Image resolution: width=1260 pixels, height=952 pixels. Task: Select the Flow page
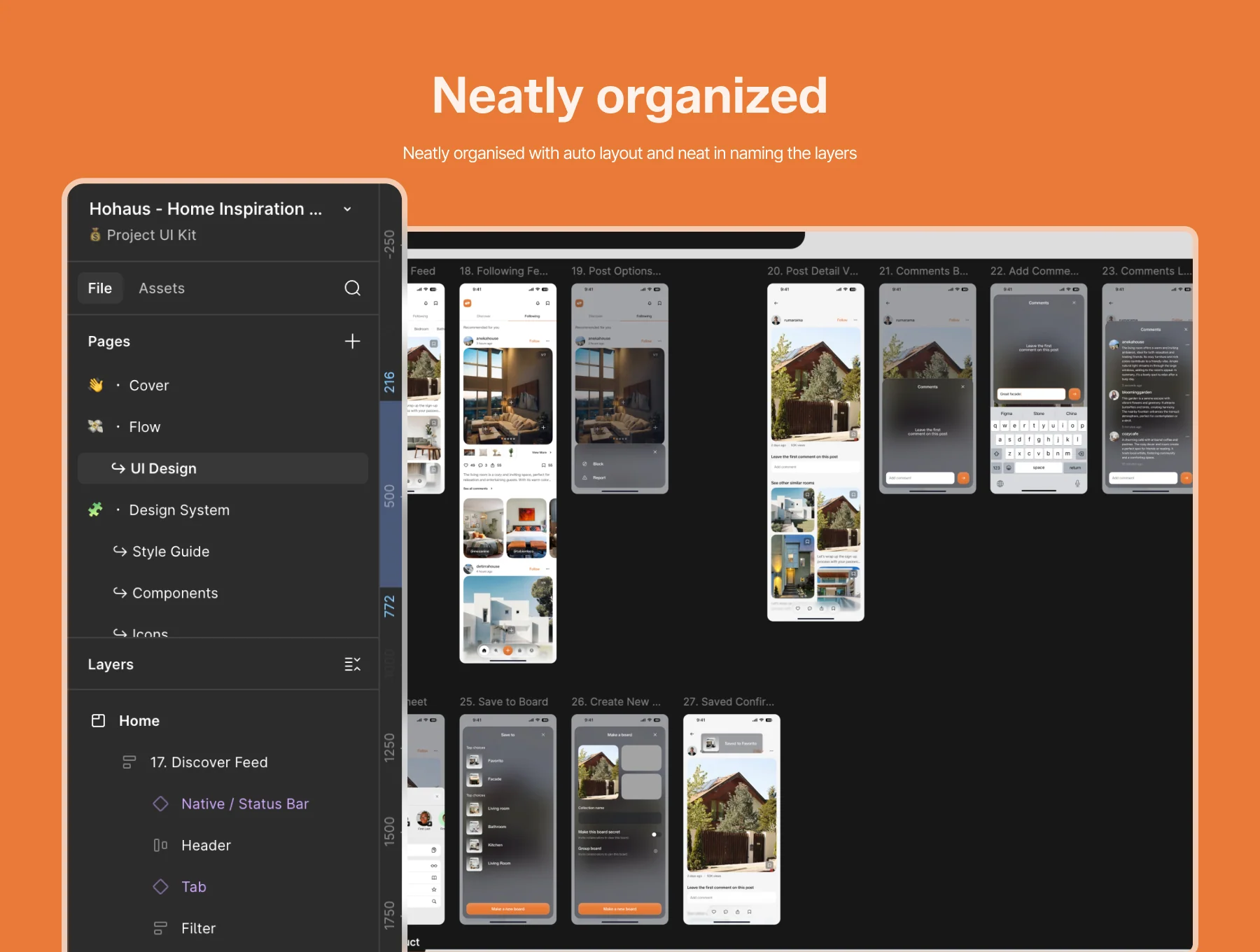click(x=223, y=427)
